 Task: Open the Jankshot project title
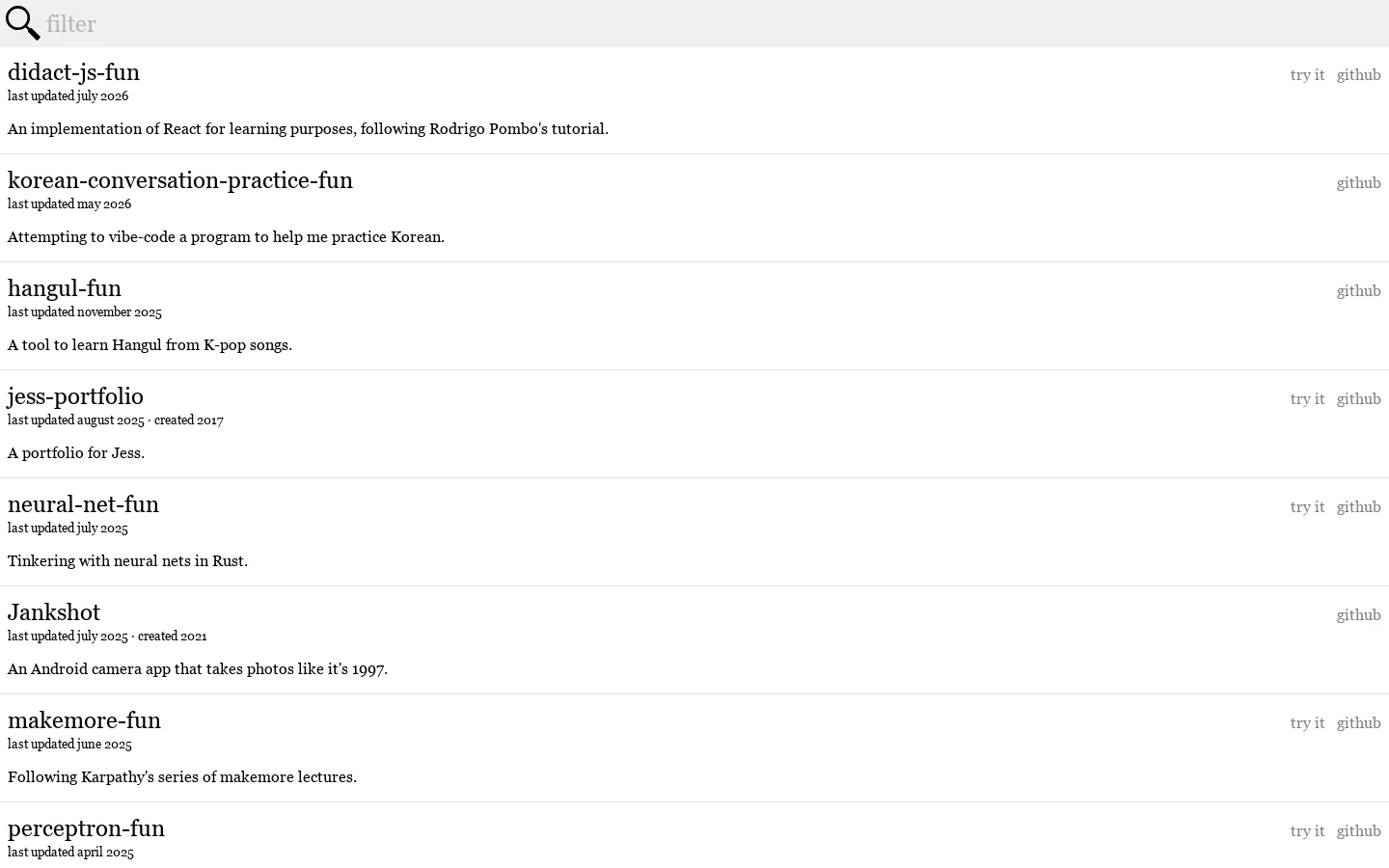click(54, 612)
